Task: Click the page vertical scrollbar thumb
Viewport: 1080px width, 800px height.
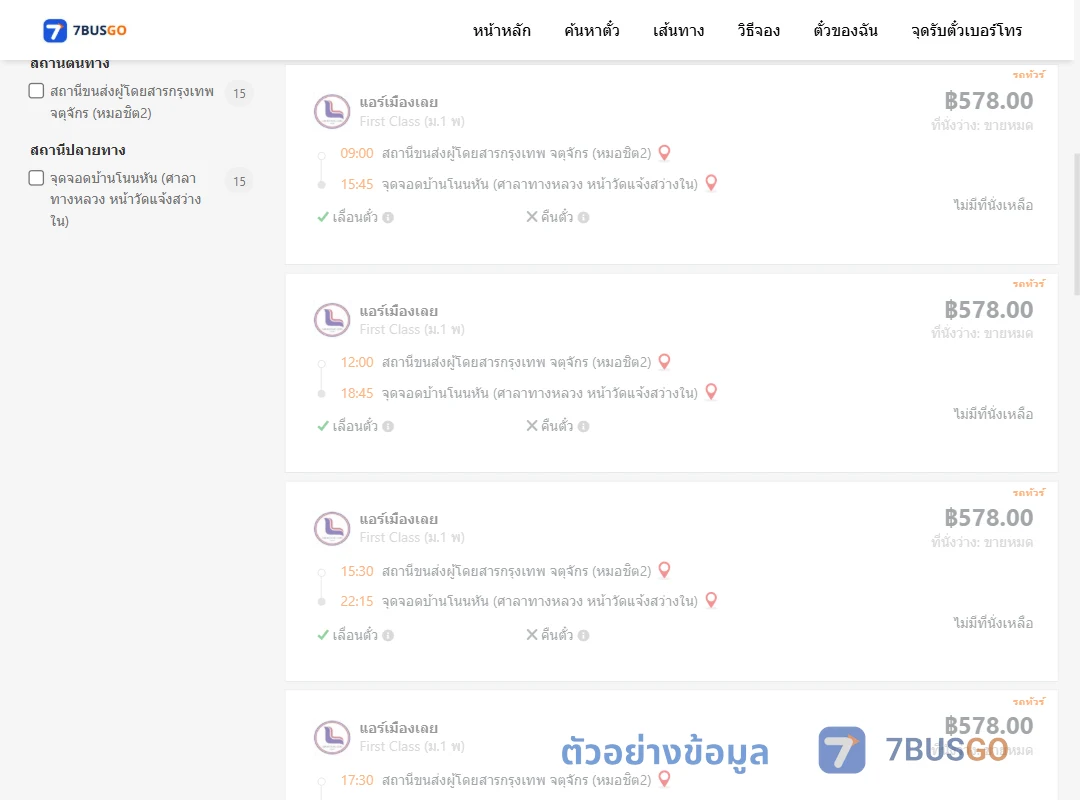Action: (1076, 225)
